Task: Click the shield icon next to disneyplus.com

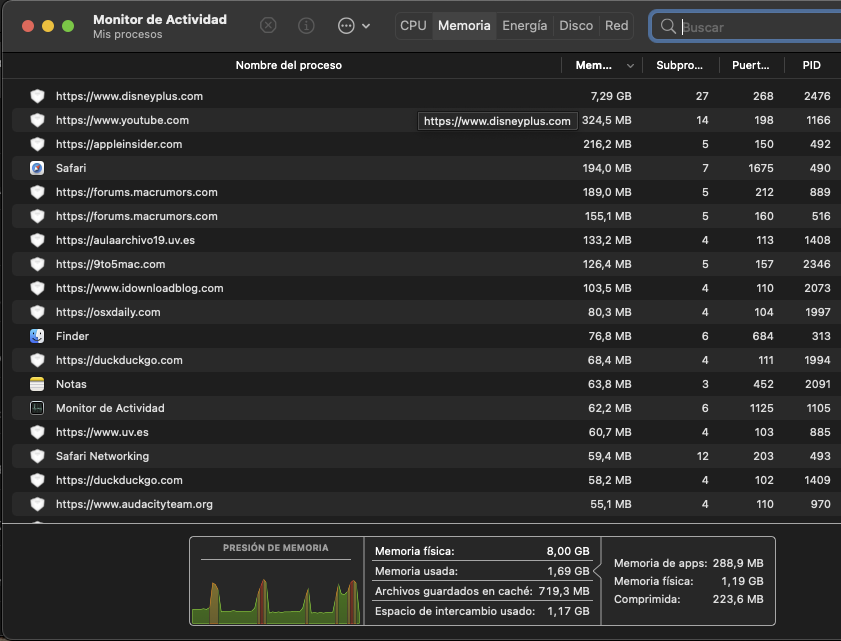Action: pos(37,96)
